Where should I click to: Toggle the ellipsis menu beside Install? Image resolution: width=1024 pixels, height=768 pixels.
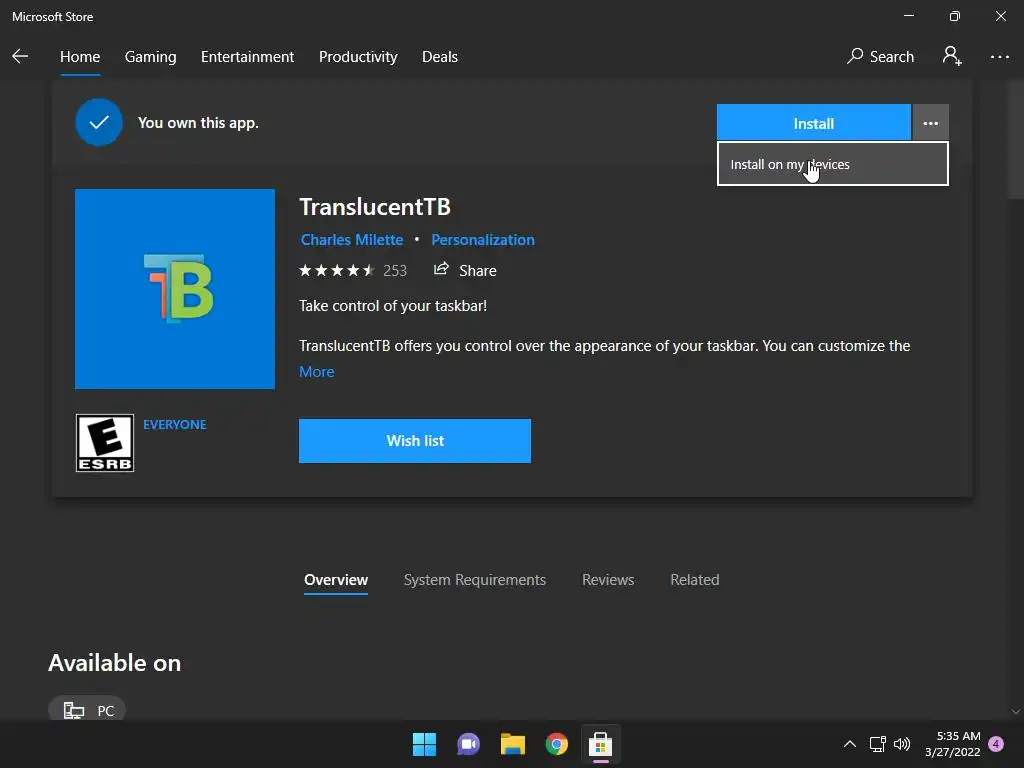930,123
